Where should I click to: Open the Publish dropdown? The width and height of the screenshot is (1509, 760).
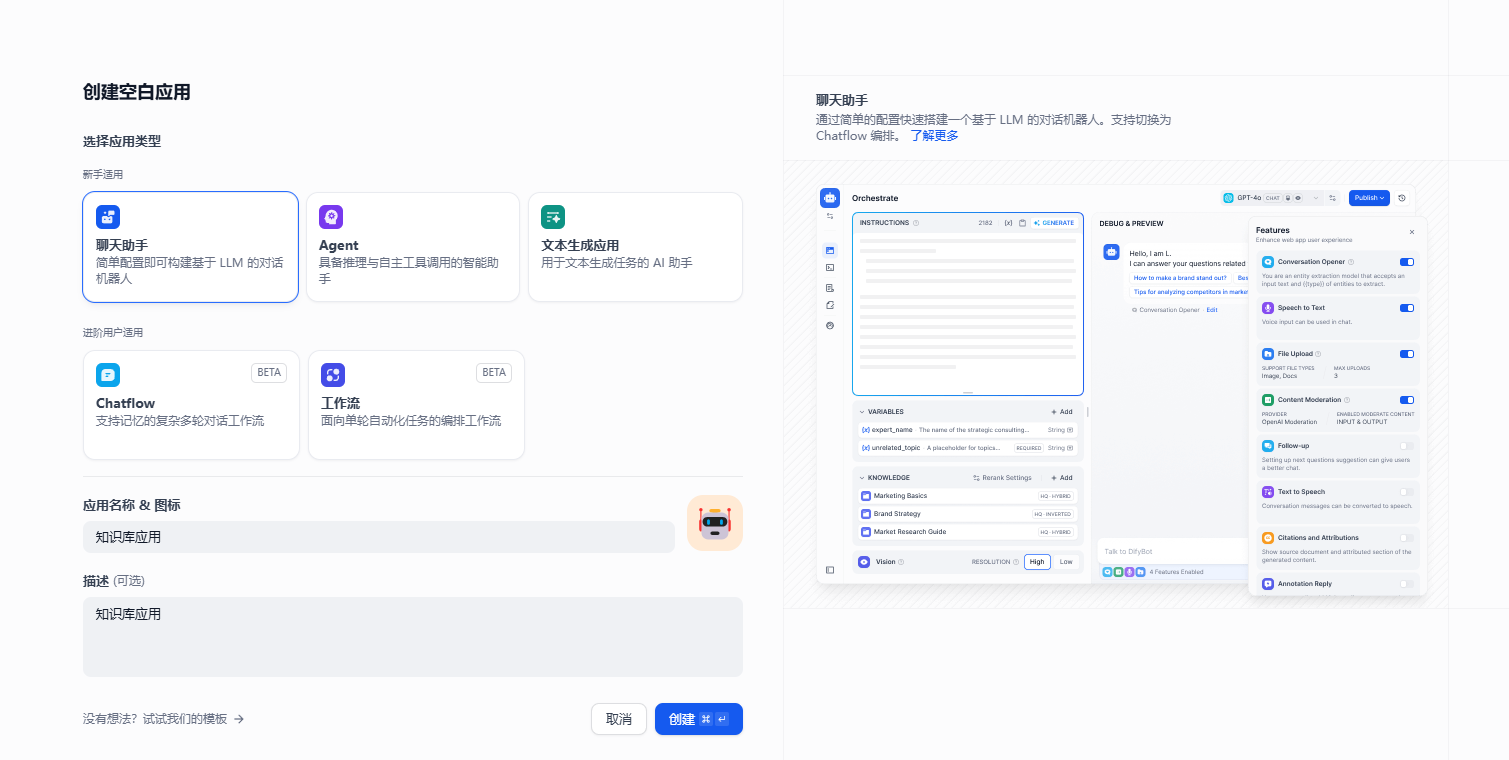point(1369,198)
